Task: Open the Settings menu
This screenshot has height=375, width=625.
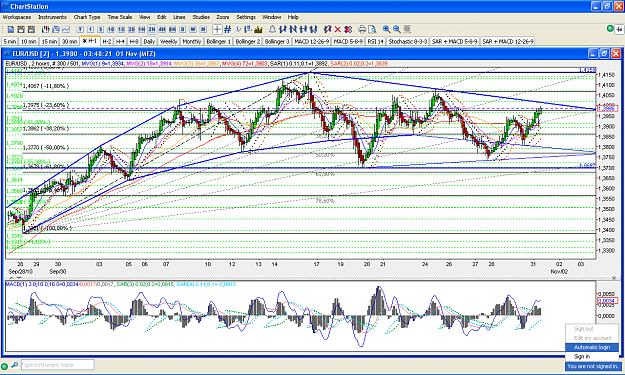Action: (x=246, y=17)
